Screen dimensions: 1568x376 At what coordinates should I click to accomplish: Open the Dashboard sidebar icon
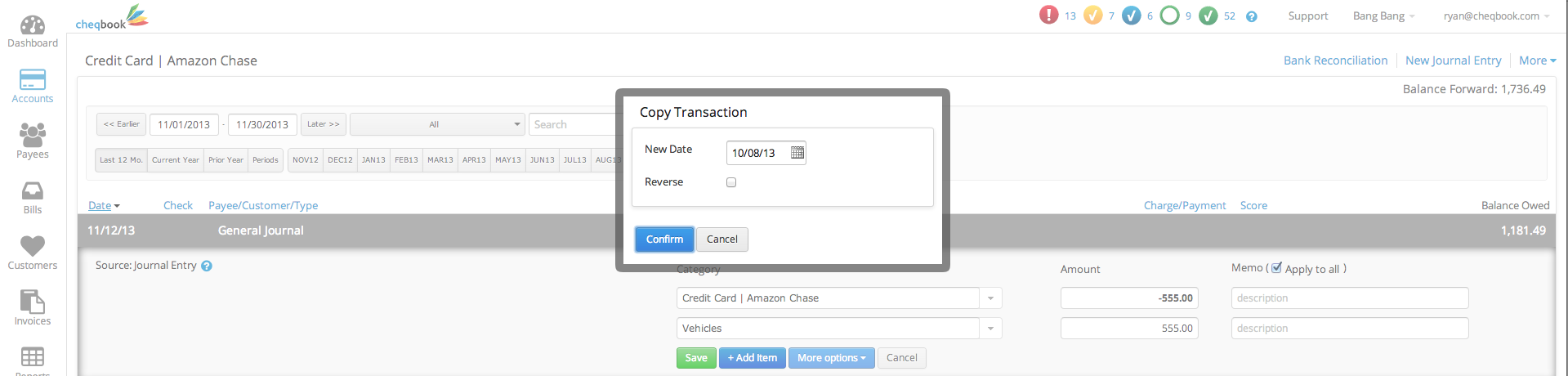coord(33,25)
